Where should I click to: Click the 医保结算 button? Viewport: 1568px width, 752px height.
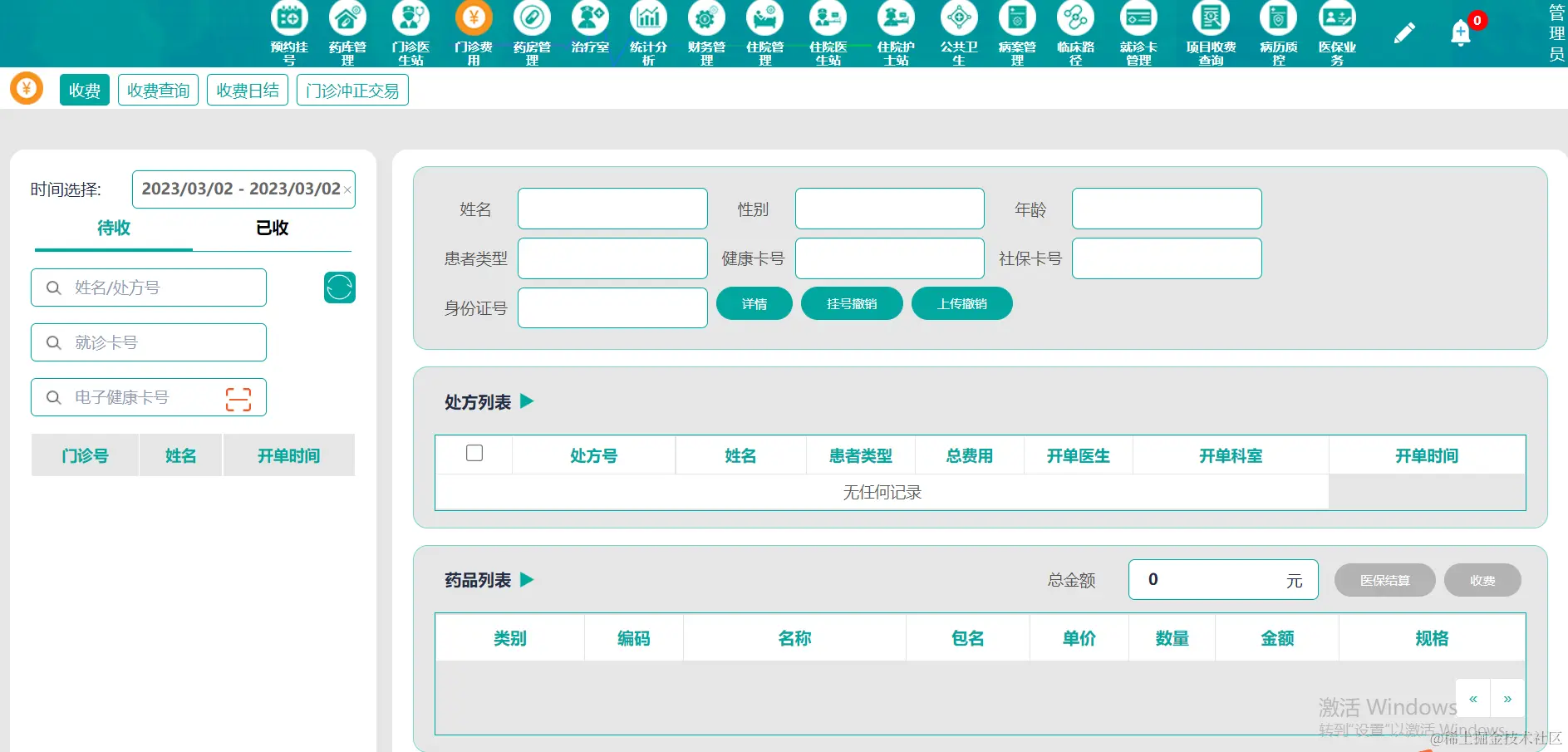pyautogui.click(x=1385, y=580)
